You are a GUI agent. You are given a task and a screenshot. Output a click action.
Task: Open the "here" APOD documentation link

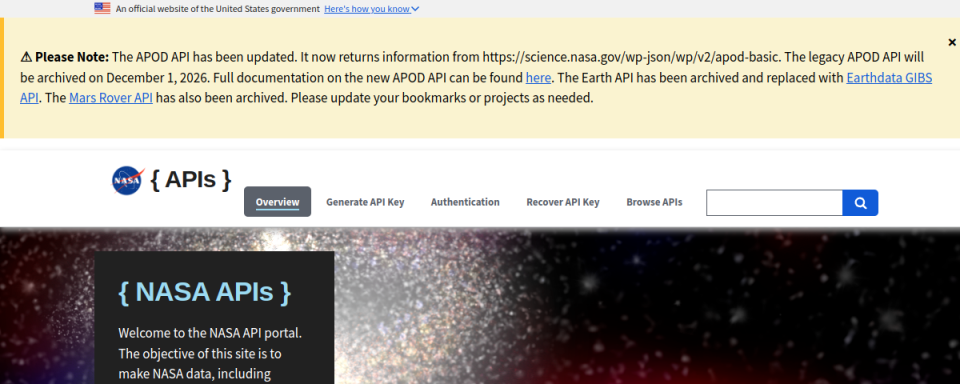pyautogui.click(x=539, y=78)
